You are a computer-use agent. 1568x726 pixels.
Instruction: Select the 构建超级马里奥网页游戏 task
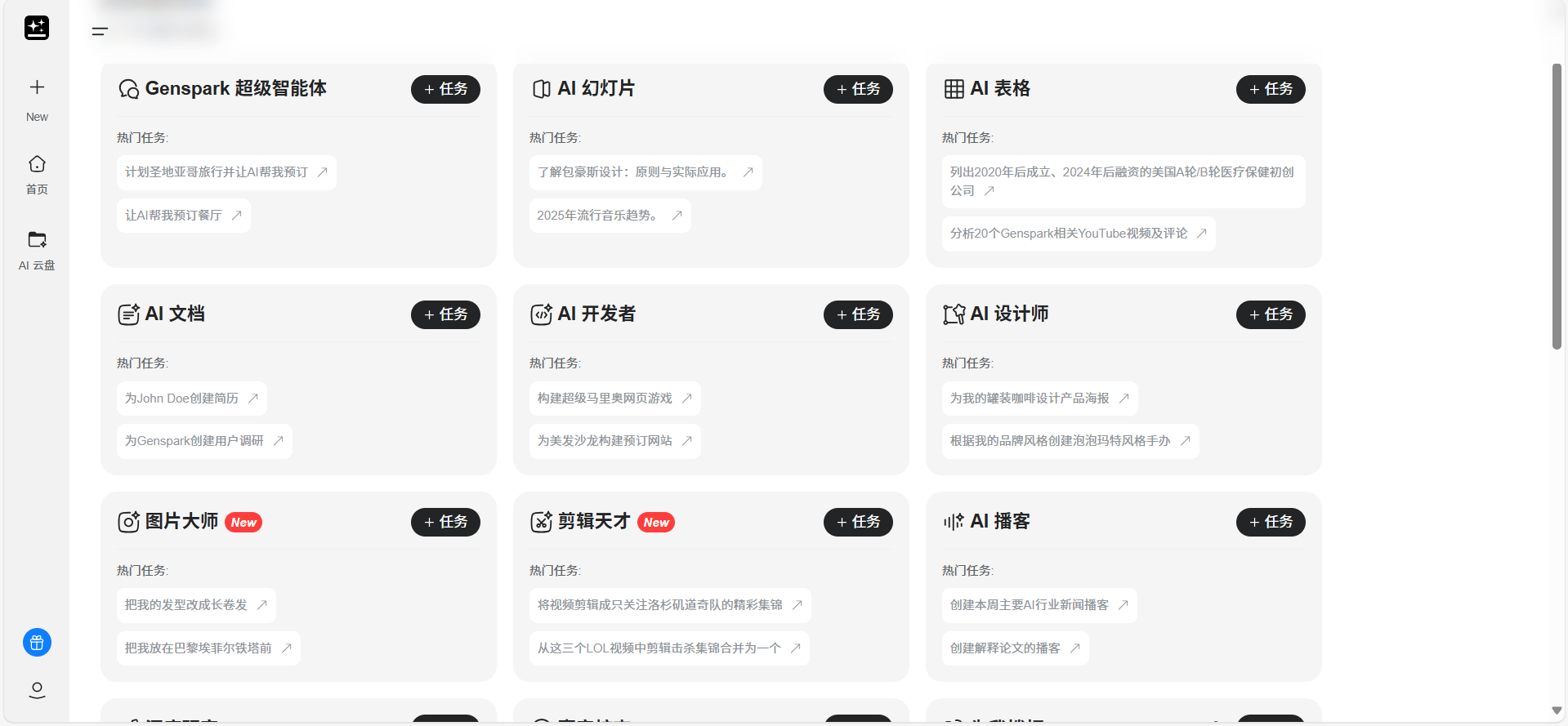coord(614,399)
